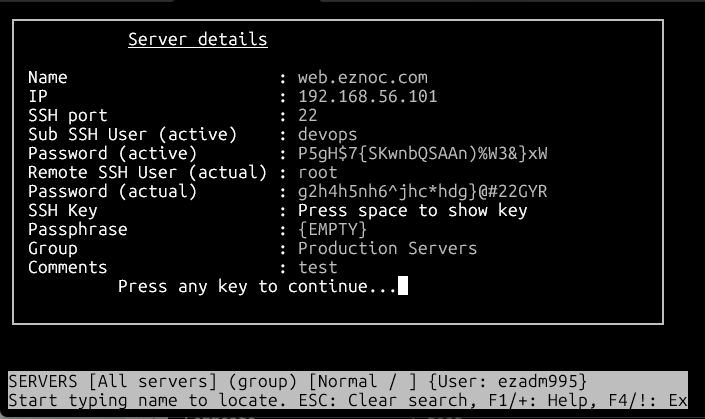This screenshot has height=419, width=705.
Task: Select the active password string
Action: 423,154
